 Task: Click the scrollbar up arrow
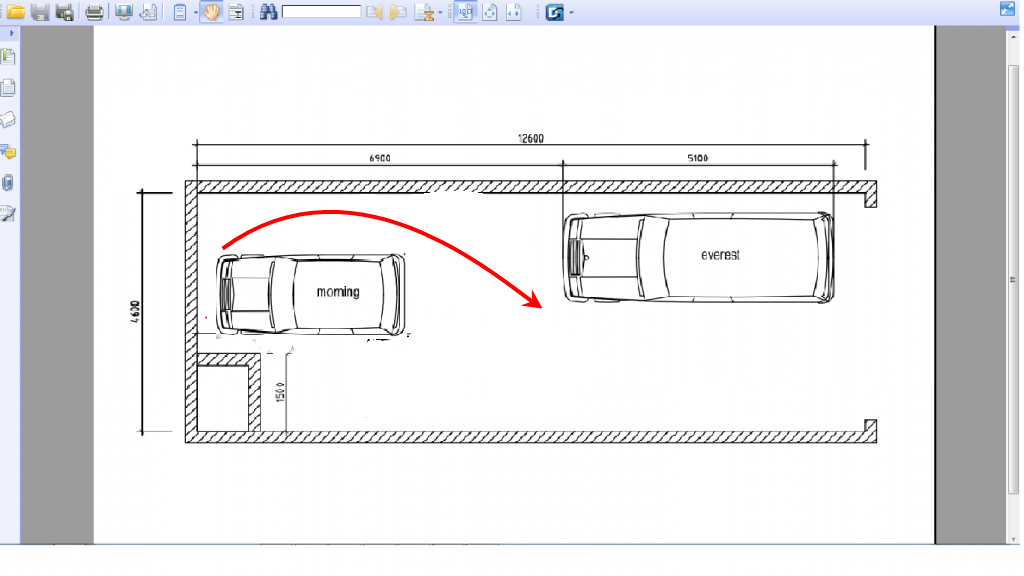click(1013, 37)
